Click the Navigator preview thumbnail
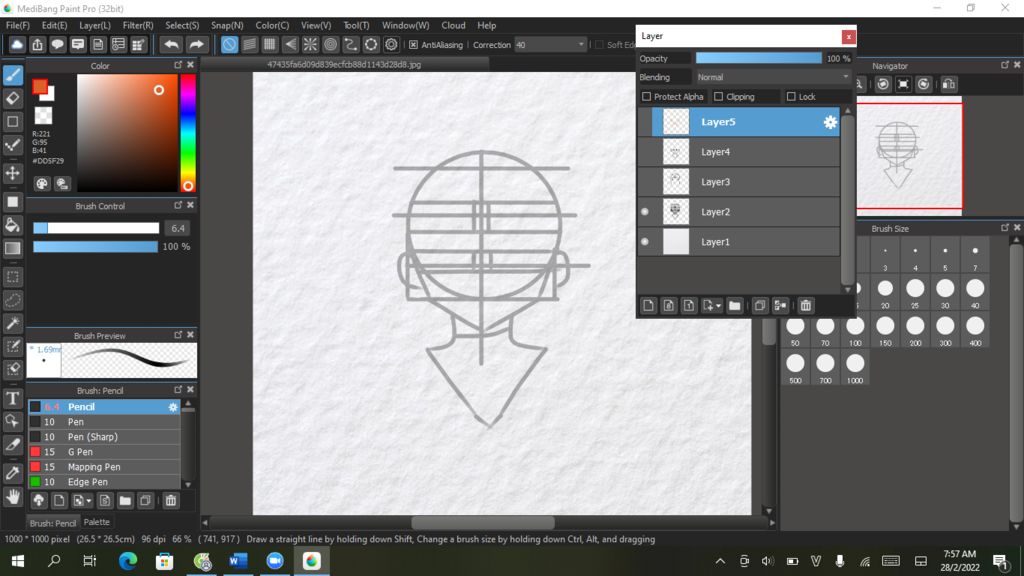This screenshot has width=1024, height=576. [x=909, y=156]
